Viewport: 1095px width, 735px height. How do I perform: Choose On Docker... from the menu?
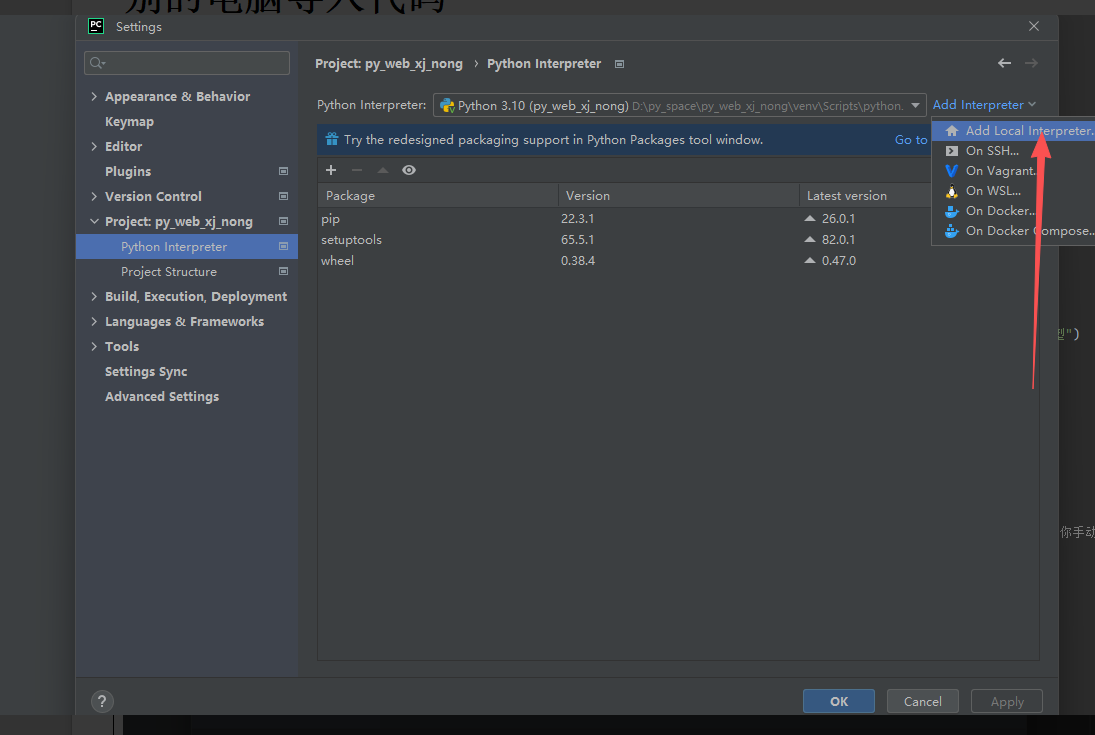[x=1013, y=211]
